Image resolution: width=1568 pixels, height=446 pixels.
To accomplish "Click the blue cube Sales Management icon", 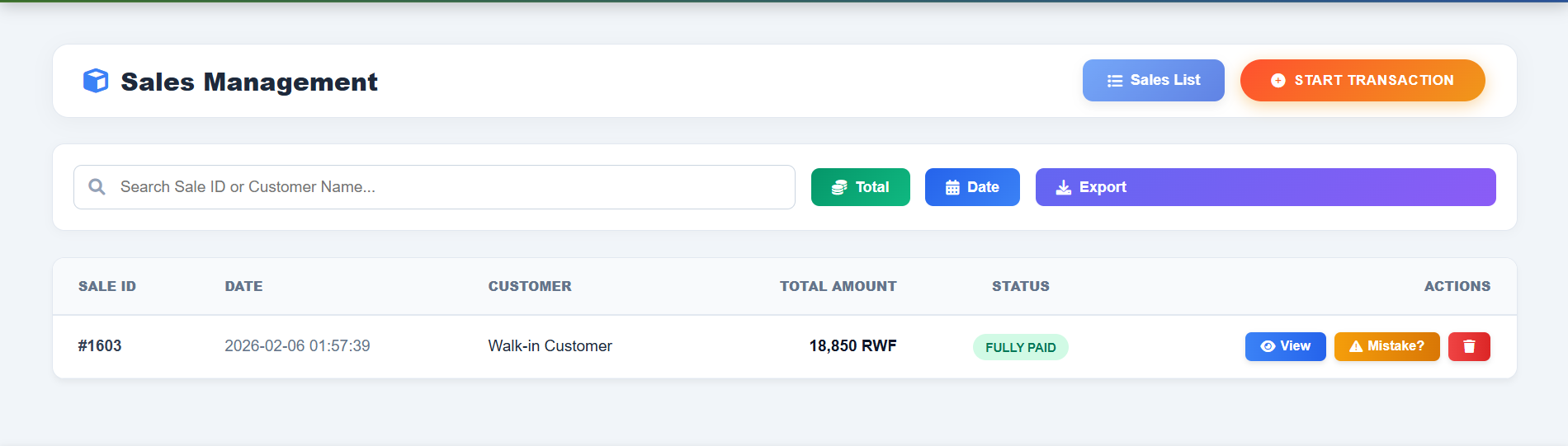I will pos(96,81).
